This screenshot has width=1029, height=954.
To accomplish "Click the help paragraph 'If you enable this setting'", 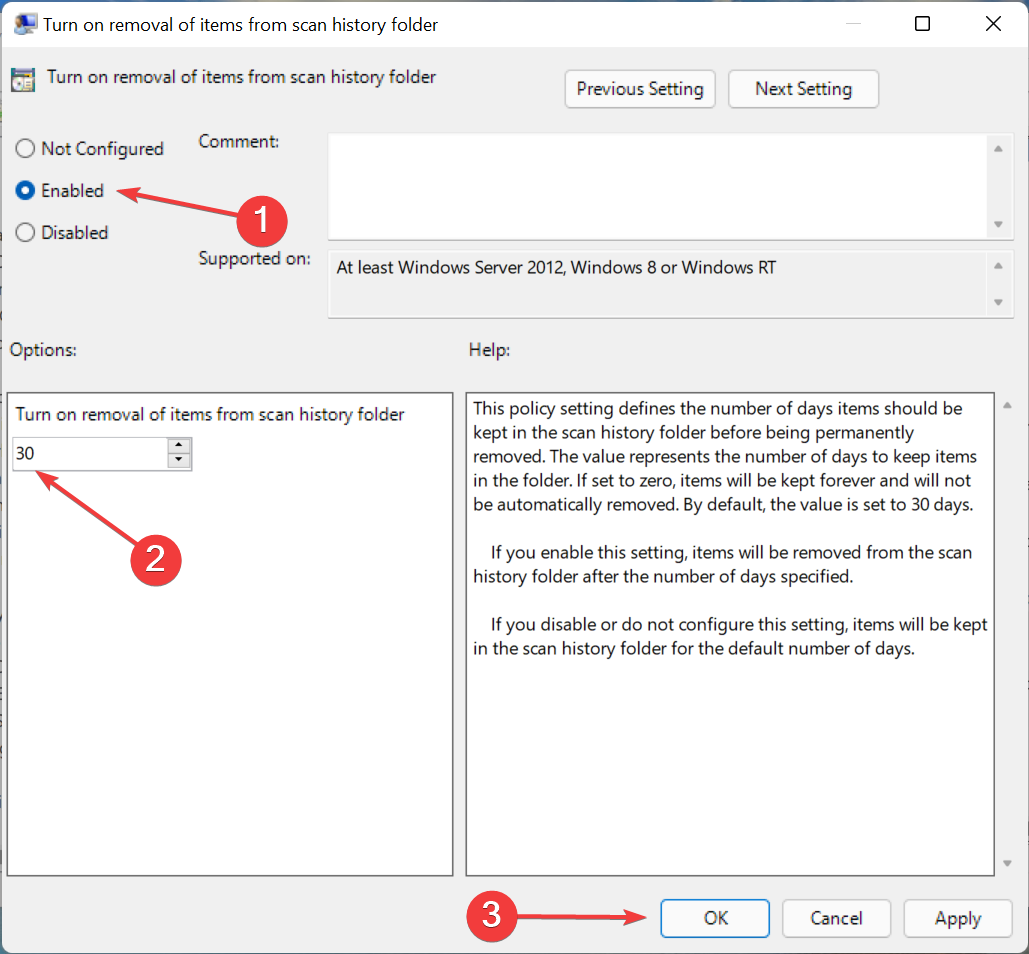I will (723, 564).
